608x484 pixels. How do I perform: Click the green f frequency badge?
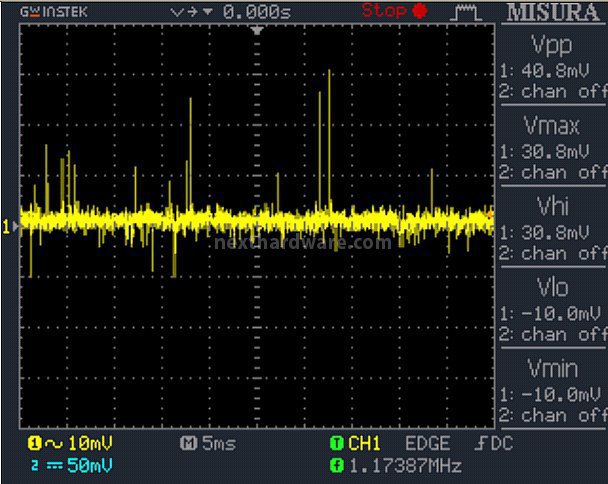tap(337, 465)
